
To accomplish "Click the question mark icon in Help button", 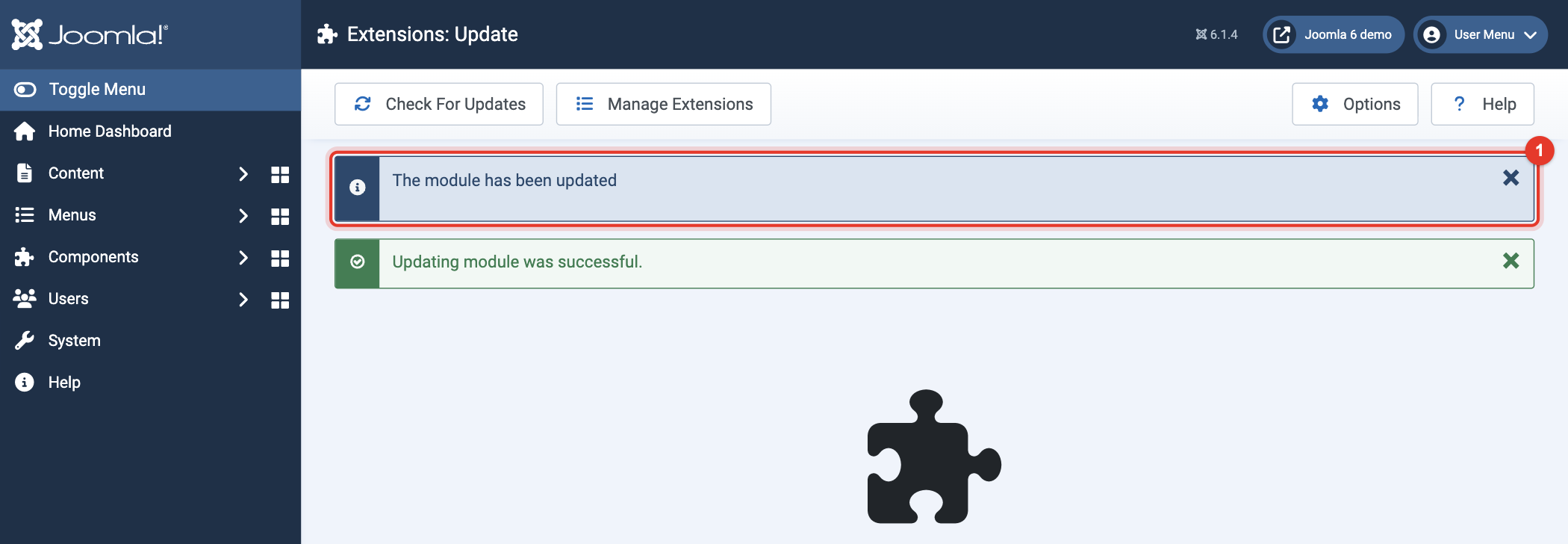I will click(x=1459, y=104).
